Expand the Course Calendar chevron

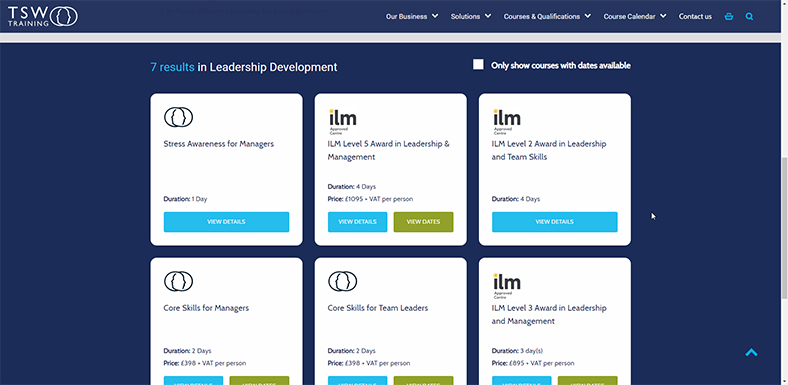point(663,16)
